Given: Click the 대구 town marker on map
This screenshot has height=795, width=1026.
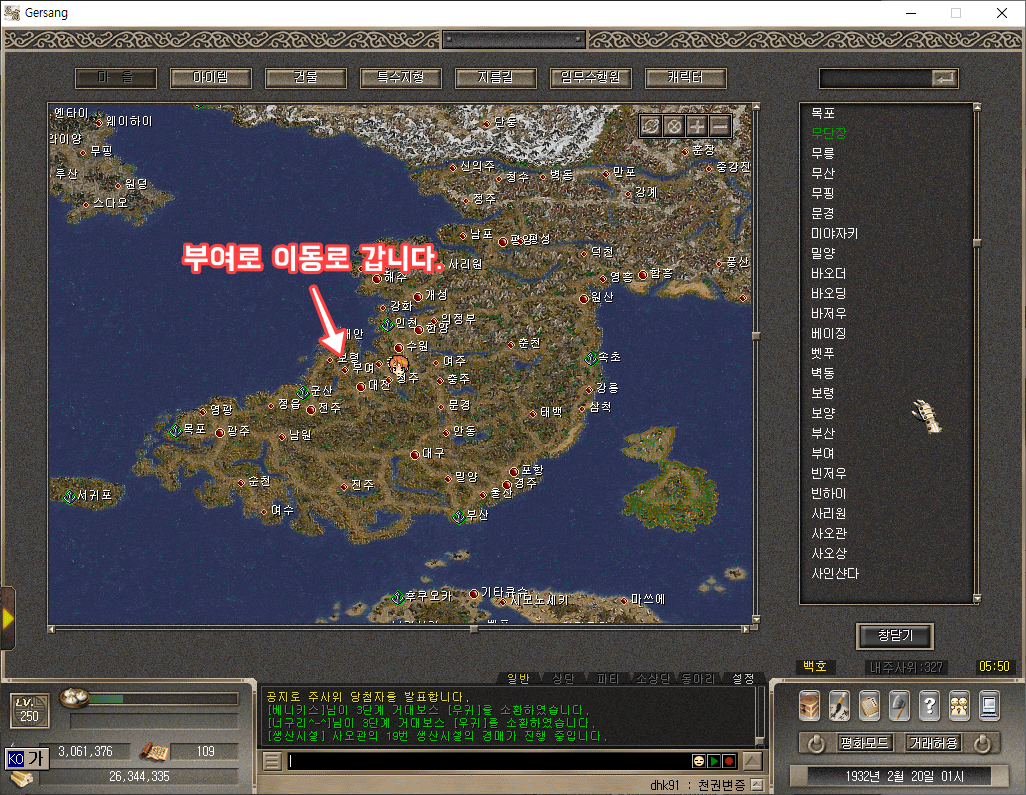Looking at the screenshot, I should pos(414,454).
